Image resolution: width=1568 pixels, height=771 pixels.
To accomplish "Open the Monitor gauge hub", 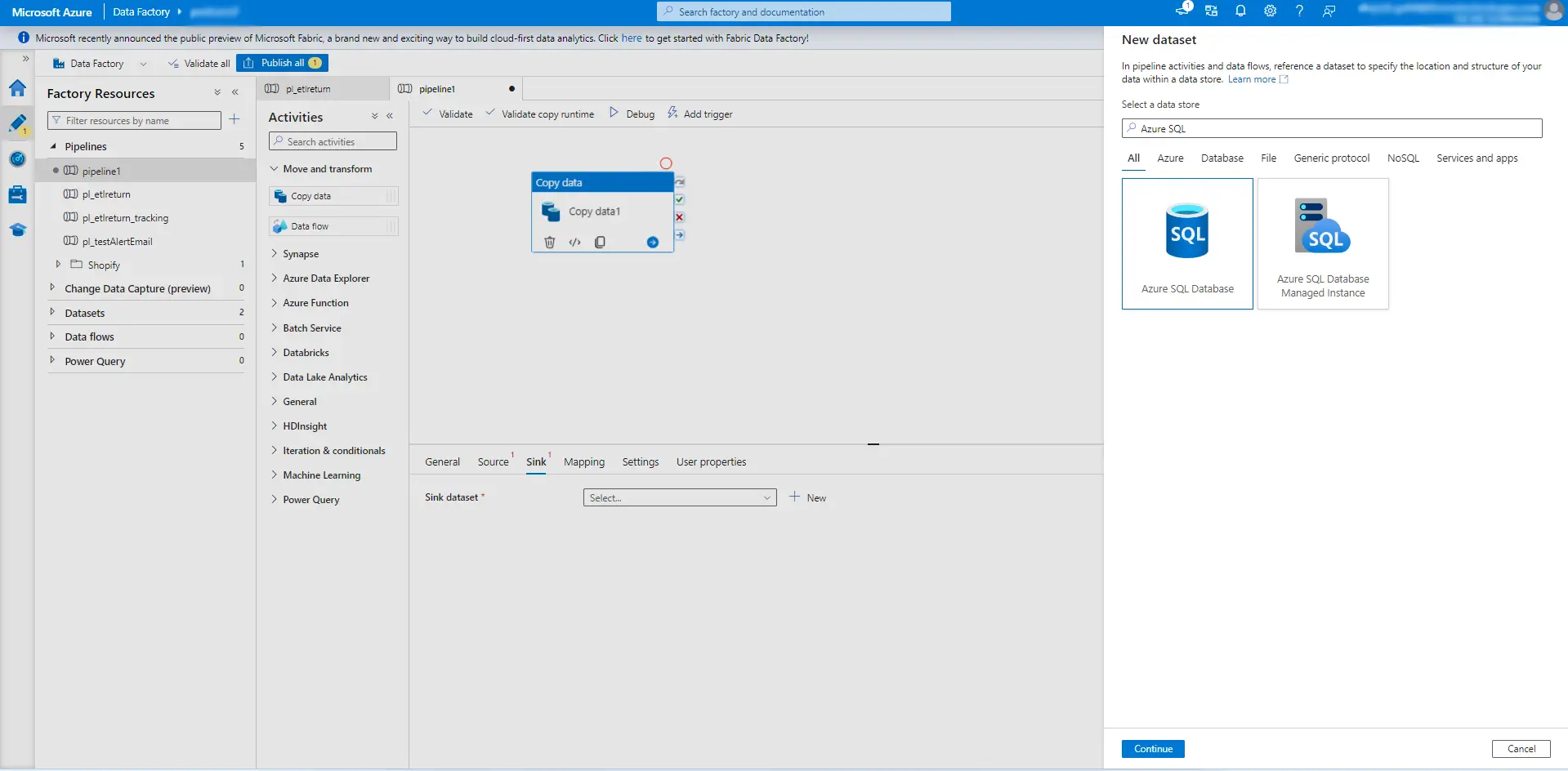I will pos(17,159).
